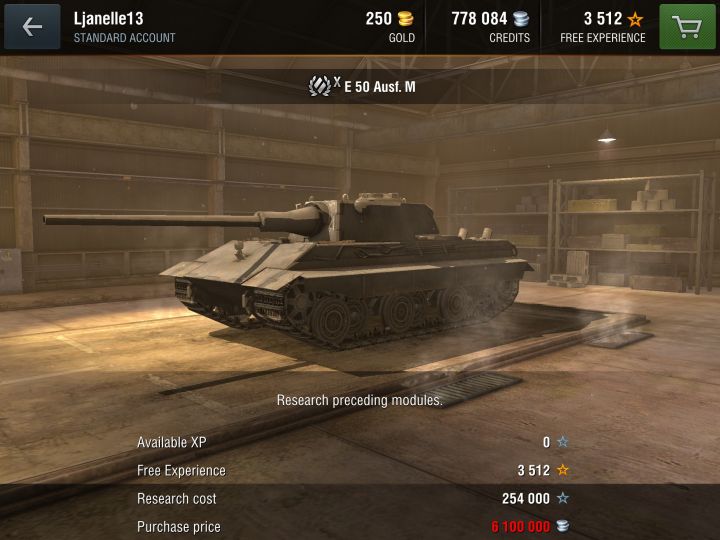
Task: Tap the gold coins icon
Action: tap(405, 19)
